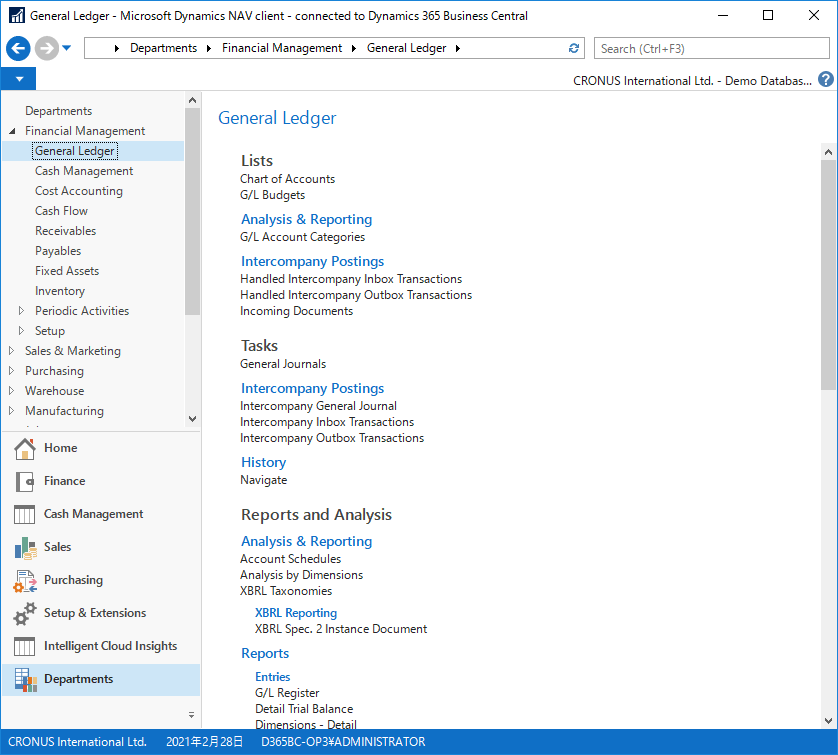Screen dimensions: 838x755
Task: Open the navigation history dropdown arrow
Action: point(67,48)
